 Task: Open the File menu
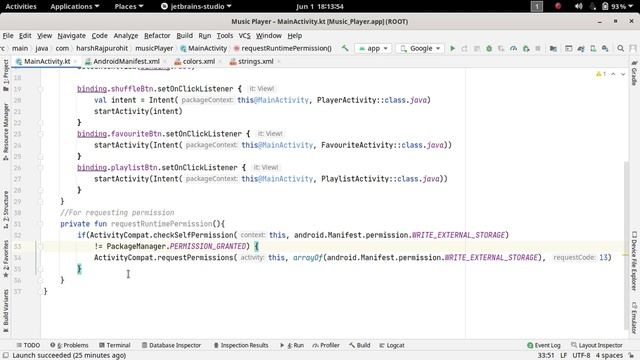8,36
